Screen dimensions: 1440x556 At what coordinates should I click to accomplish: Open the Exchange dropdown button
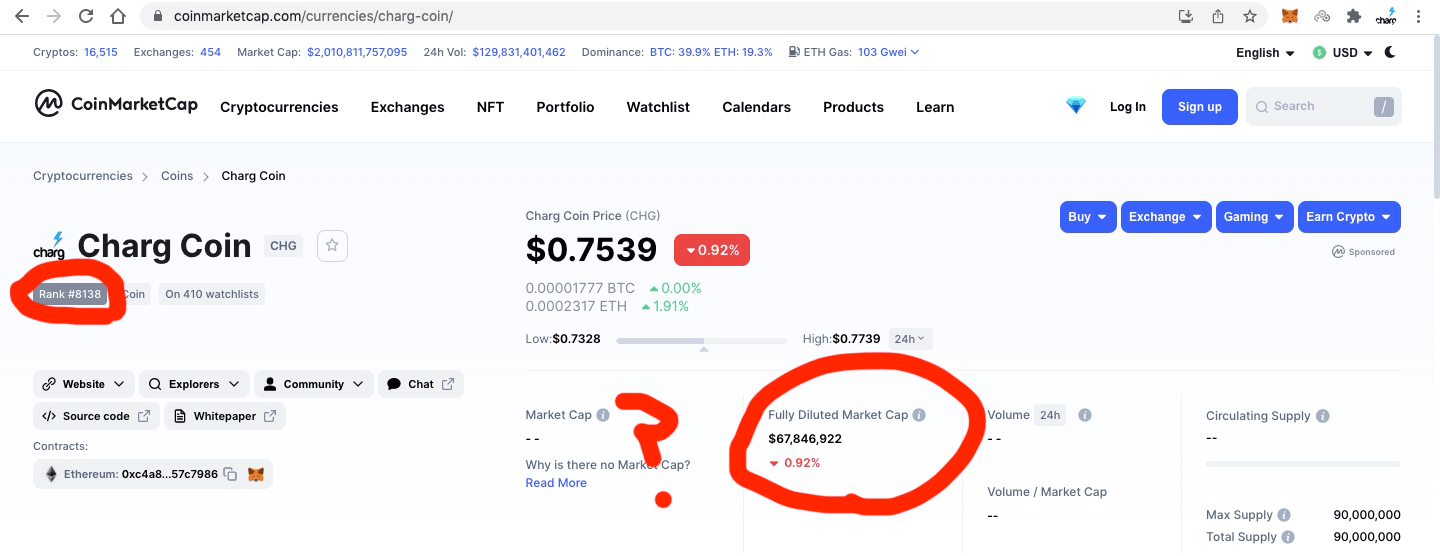point(1166,217)
